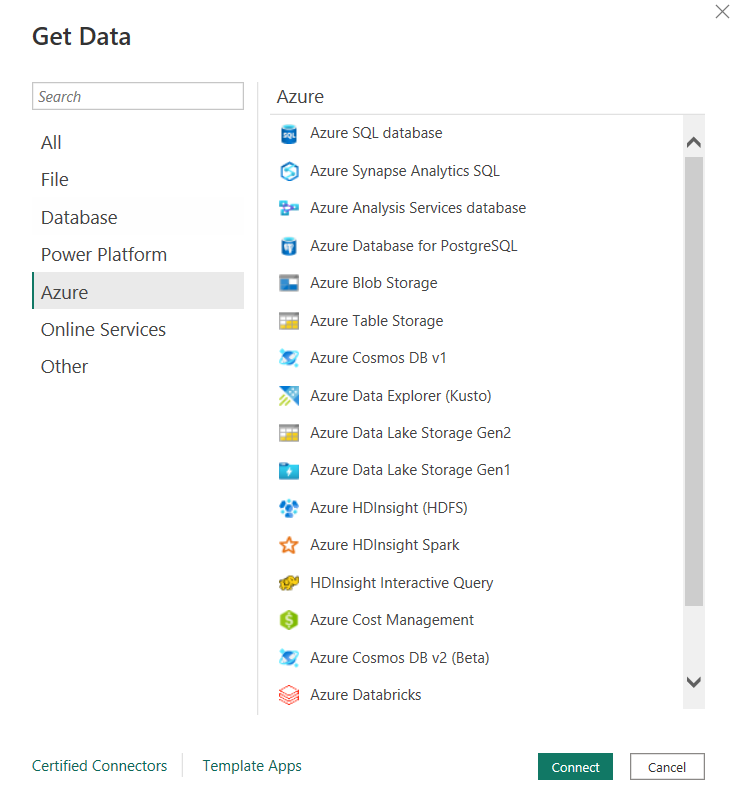The image size is (736, 800).
Task: Click the scroll-down arrow on the connector list
Action: (693, 681)
